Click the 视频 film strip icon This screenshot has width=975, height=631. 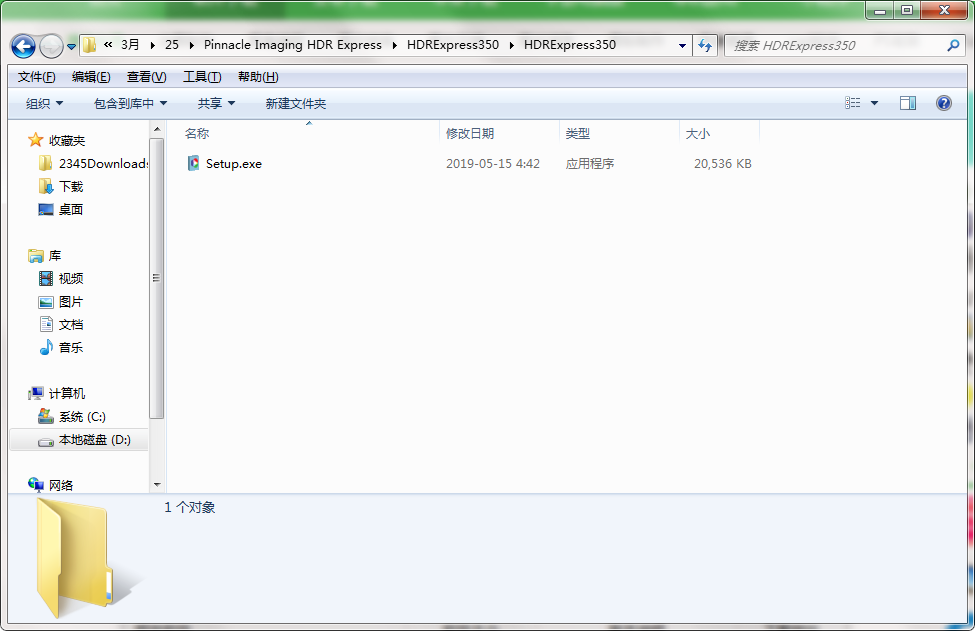tap(45, 279)
